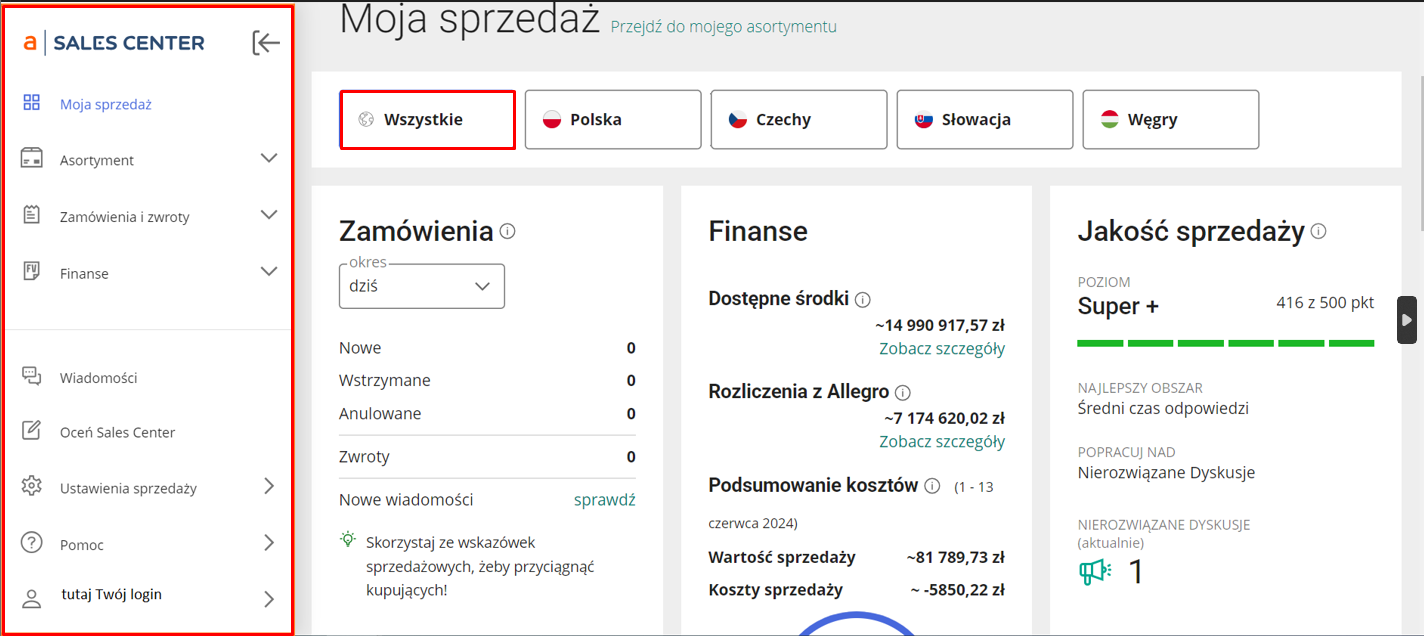Open Moja sprzedaż in the sidebar
The width and height of the screenshot is (1424, 636).
click(x=106, y=104)
